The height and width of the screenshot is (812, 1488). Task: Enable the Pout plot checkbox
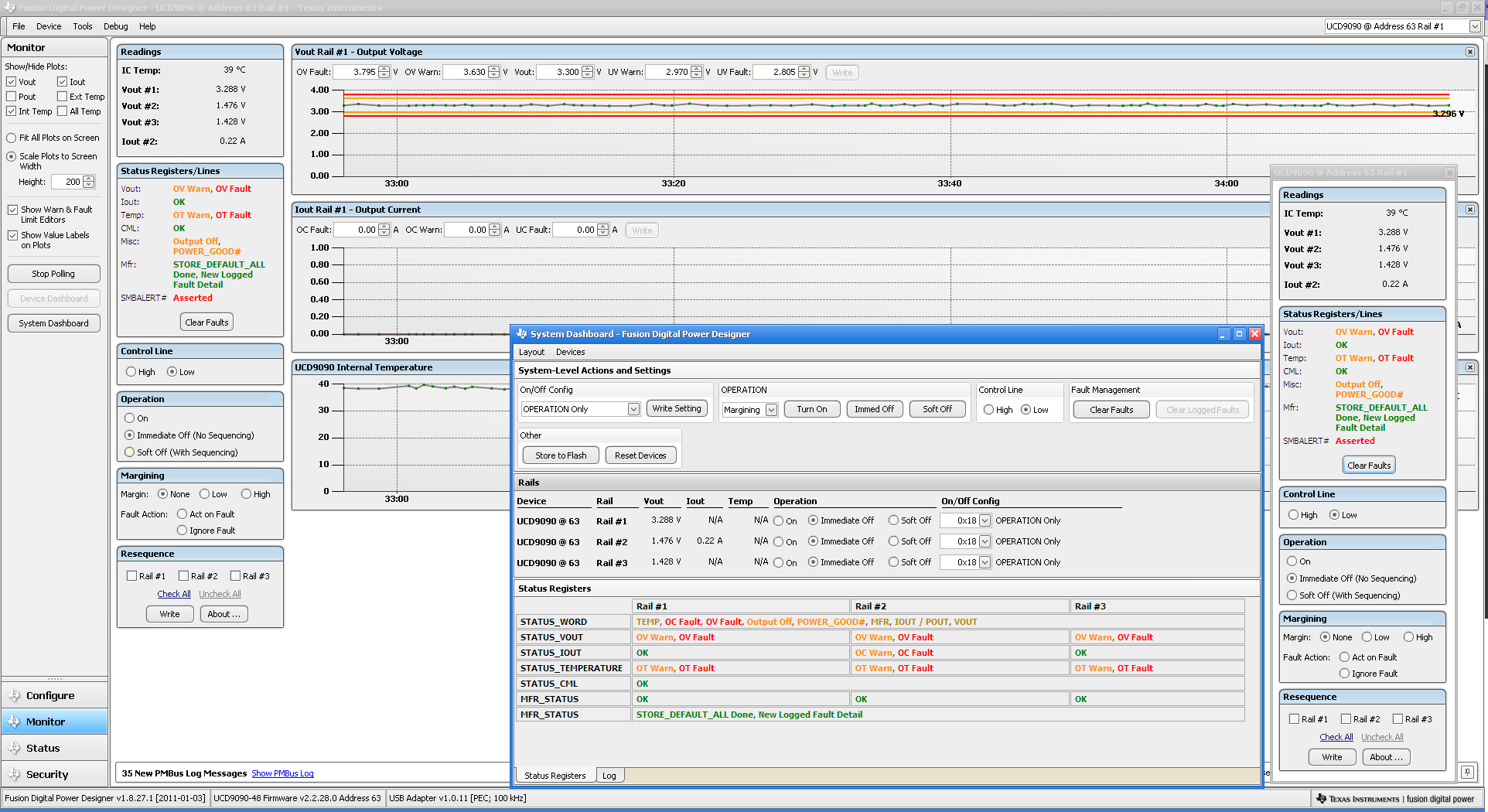coord(11,96)
